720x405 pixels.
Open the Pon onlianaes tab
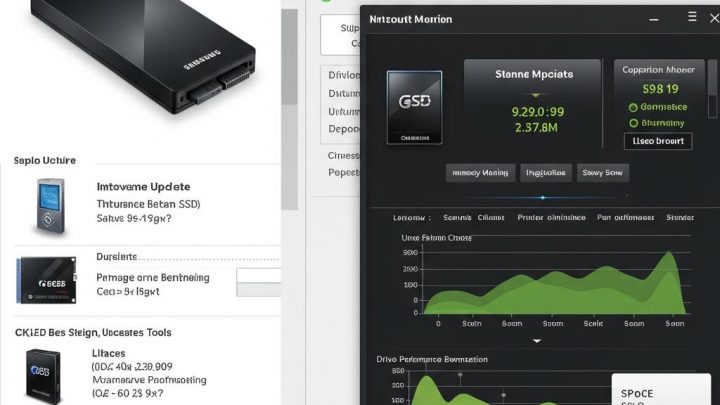625,218
